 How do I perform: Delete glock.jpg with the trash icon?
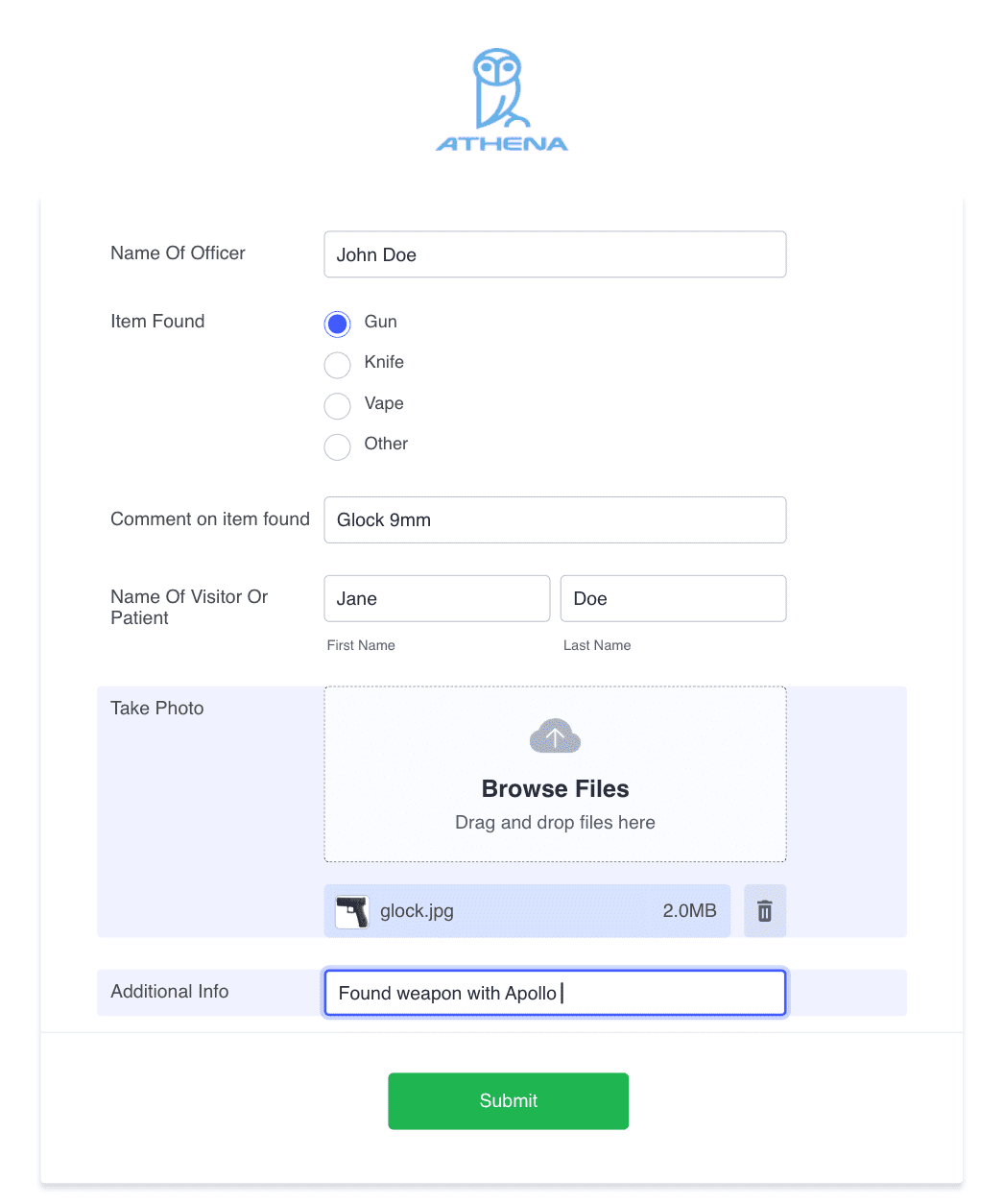765,910
